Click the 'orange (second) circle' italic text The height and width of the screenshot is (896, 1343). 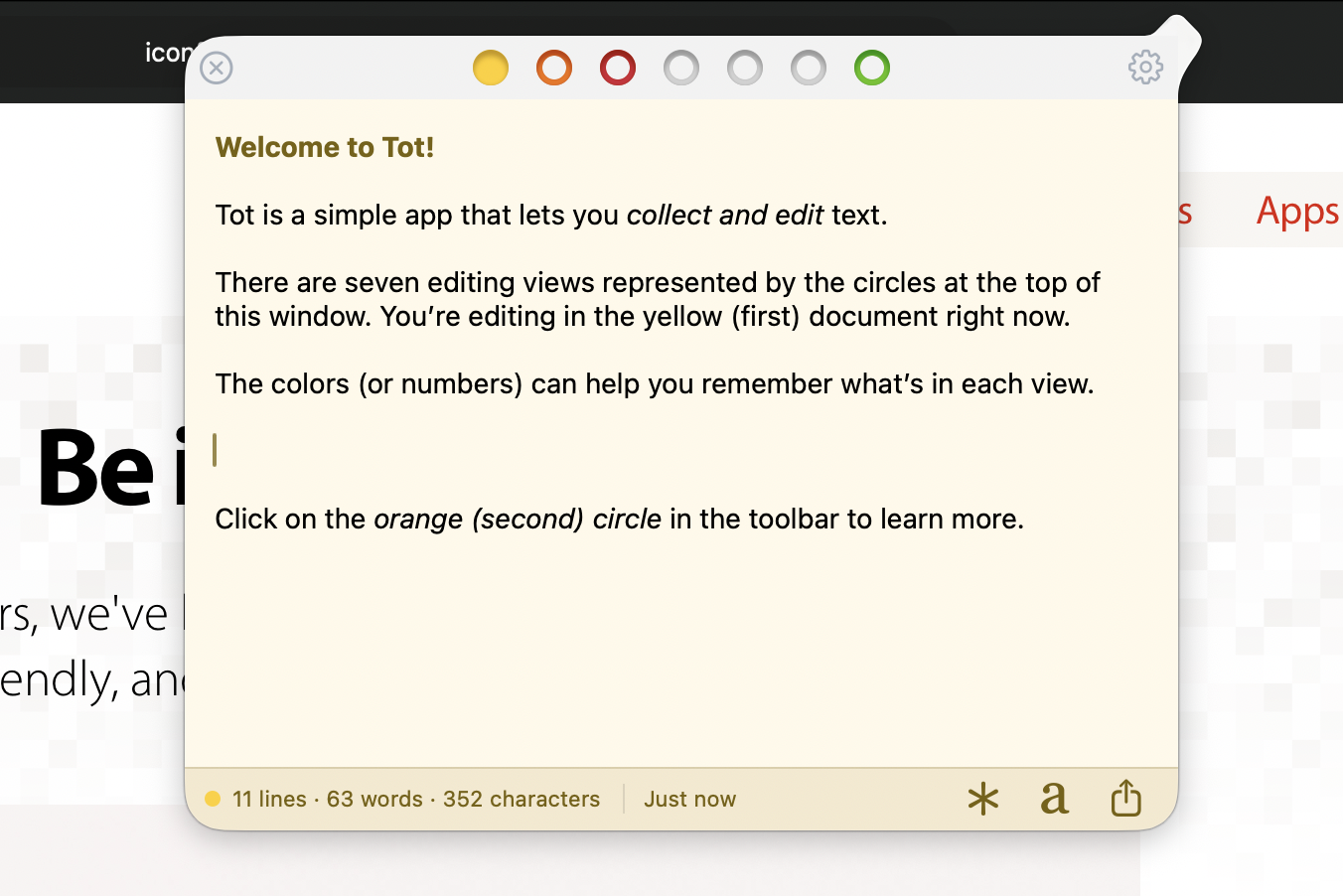[x=518, y=519]
